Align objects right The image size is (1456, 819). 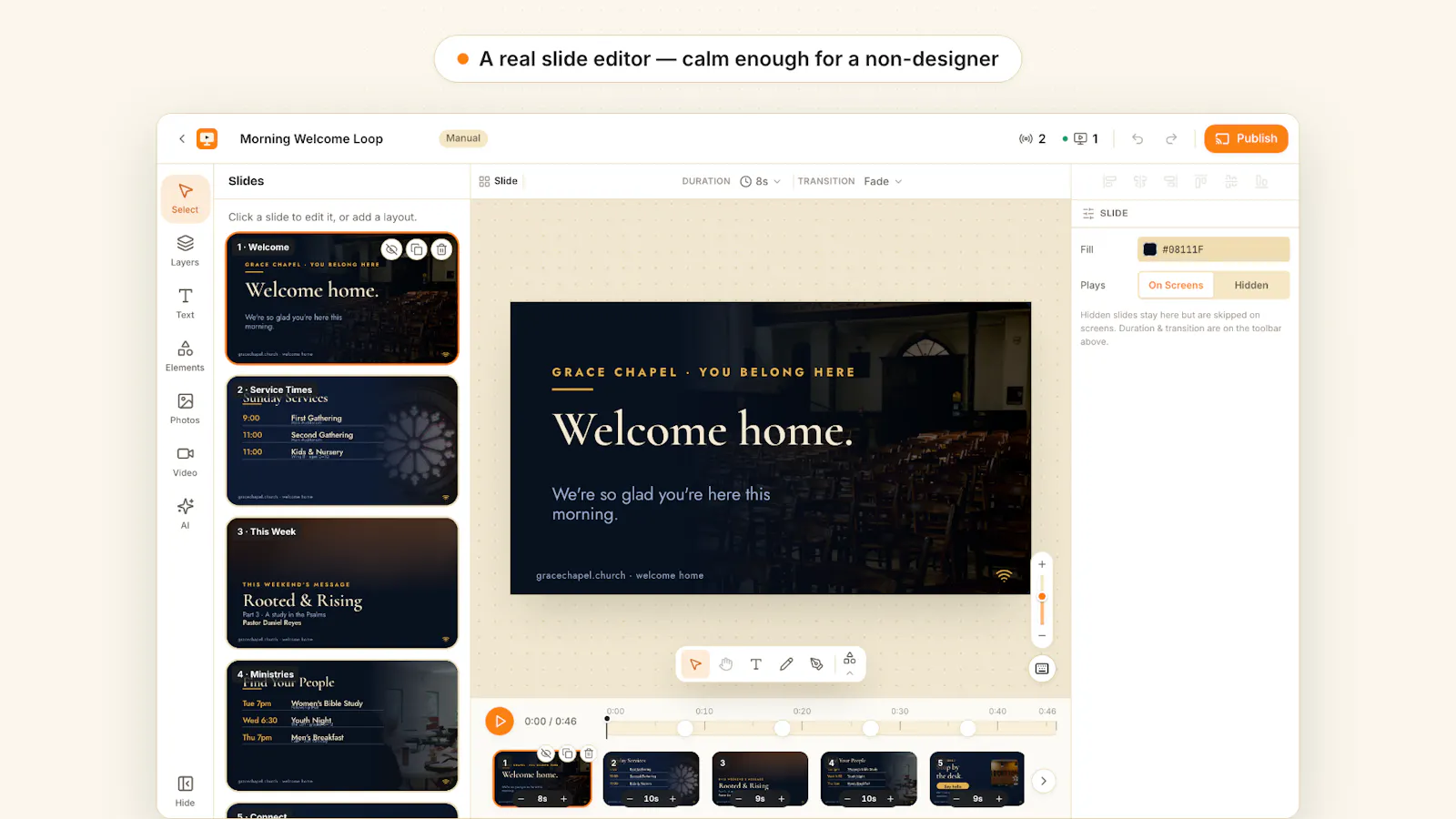tap(1170, 181)
